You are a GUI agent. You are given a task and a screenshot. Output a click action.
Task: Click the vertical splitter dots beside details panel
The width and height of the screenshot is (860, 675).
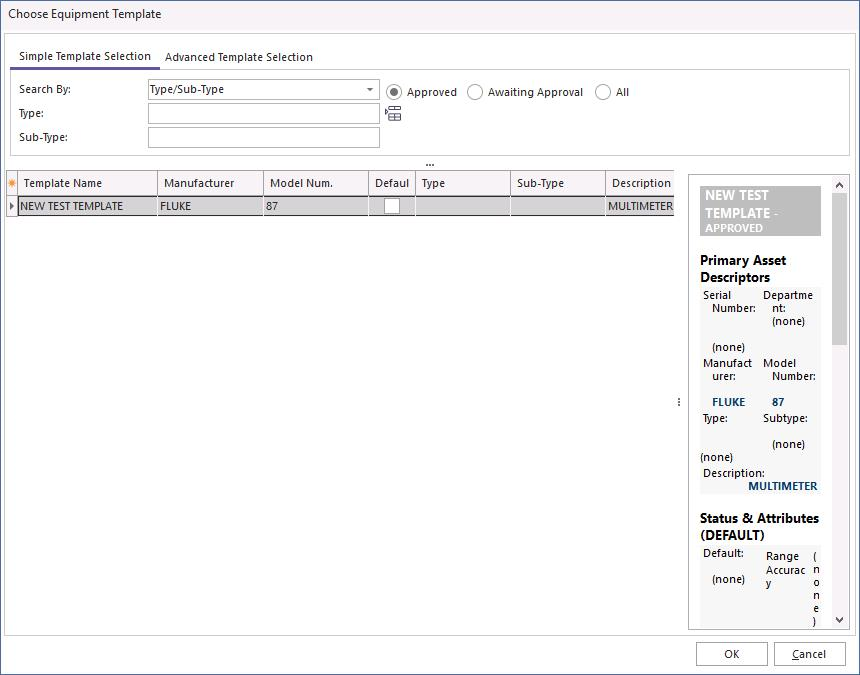pyautogui.click(x=679, y=402)
